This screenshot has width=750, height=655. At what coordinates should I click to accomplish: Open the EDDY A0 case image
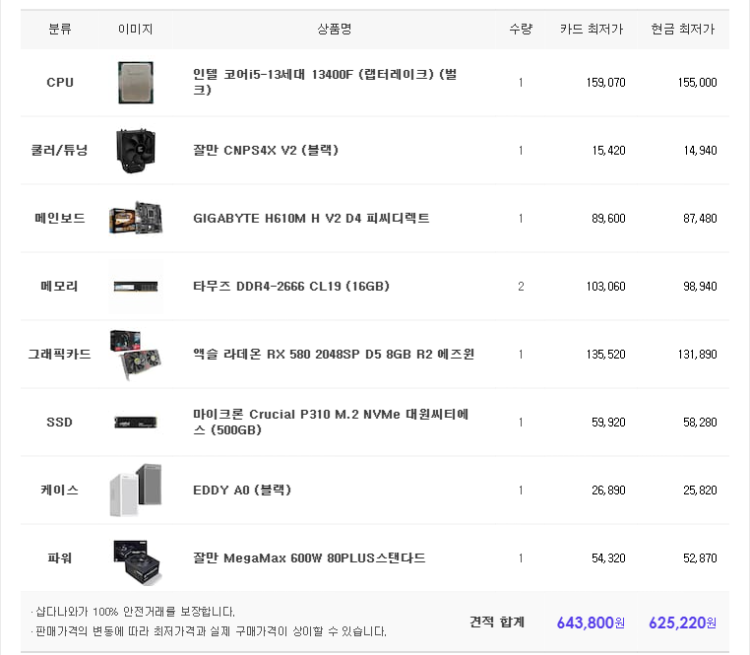click(136, 490)
